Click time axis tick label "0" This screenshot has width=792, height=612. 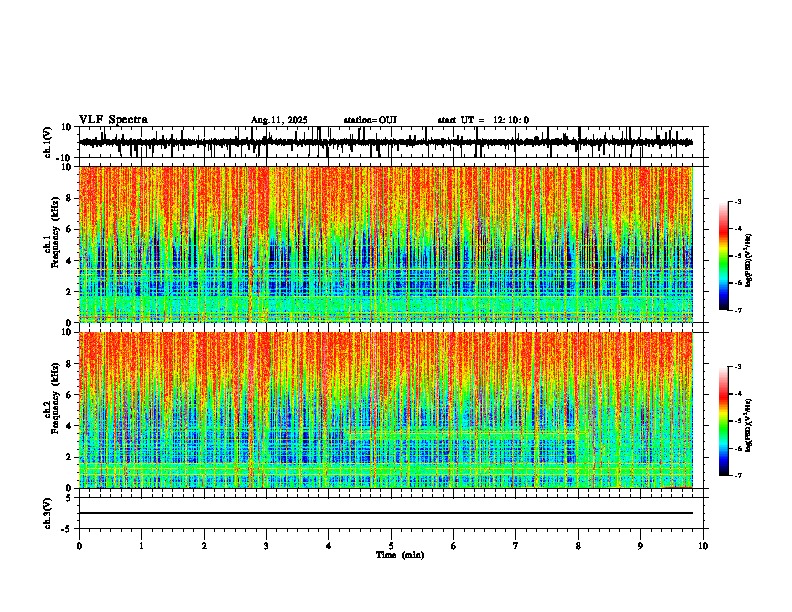click(79, 546)
